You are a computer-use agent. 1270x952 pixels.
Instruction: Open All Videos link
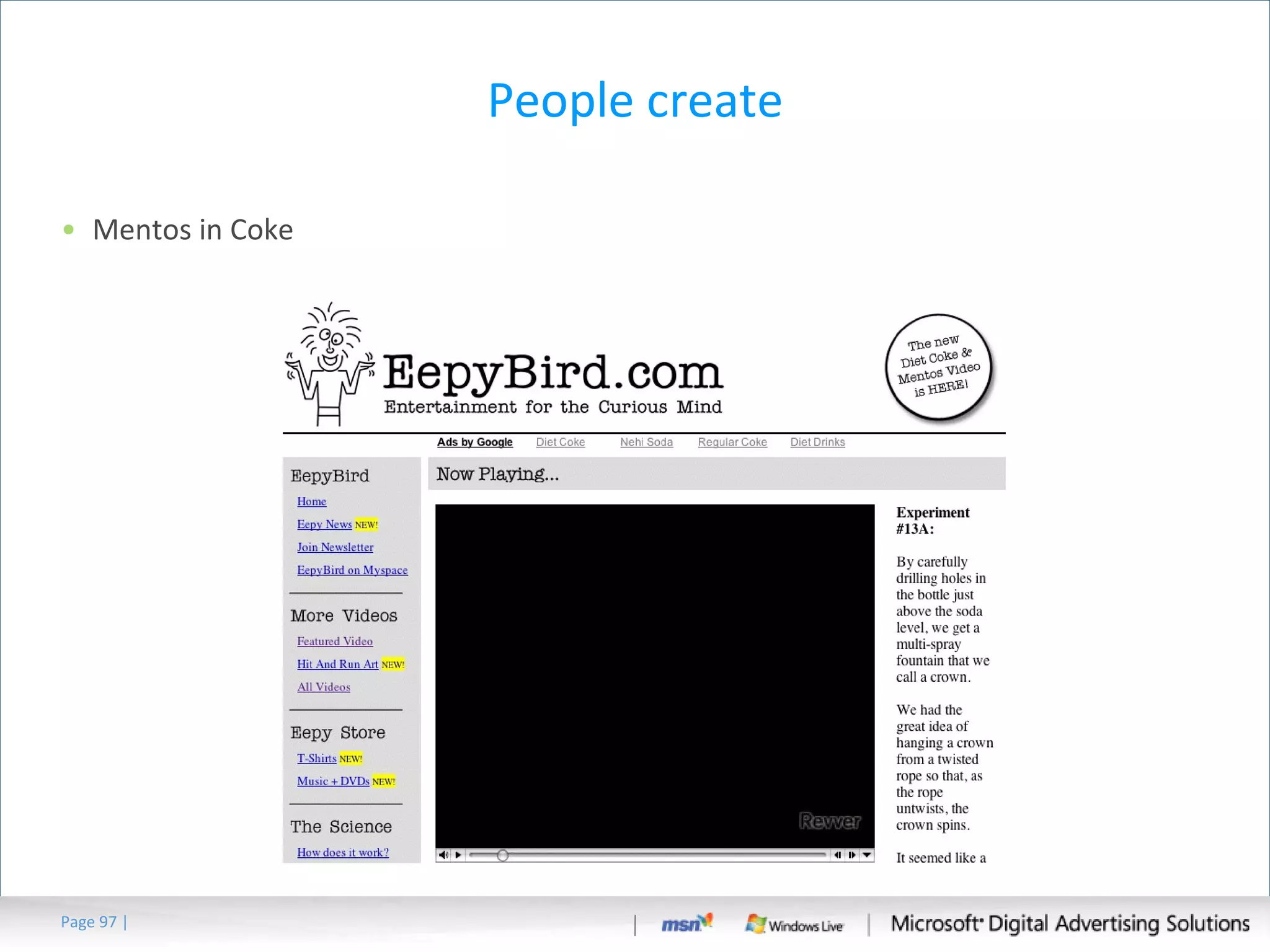point(324,687)
